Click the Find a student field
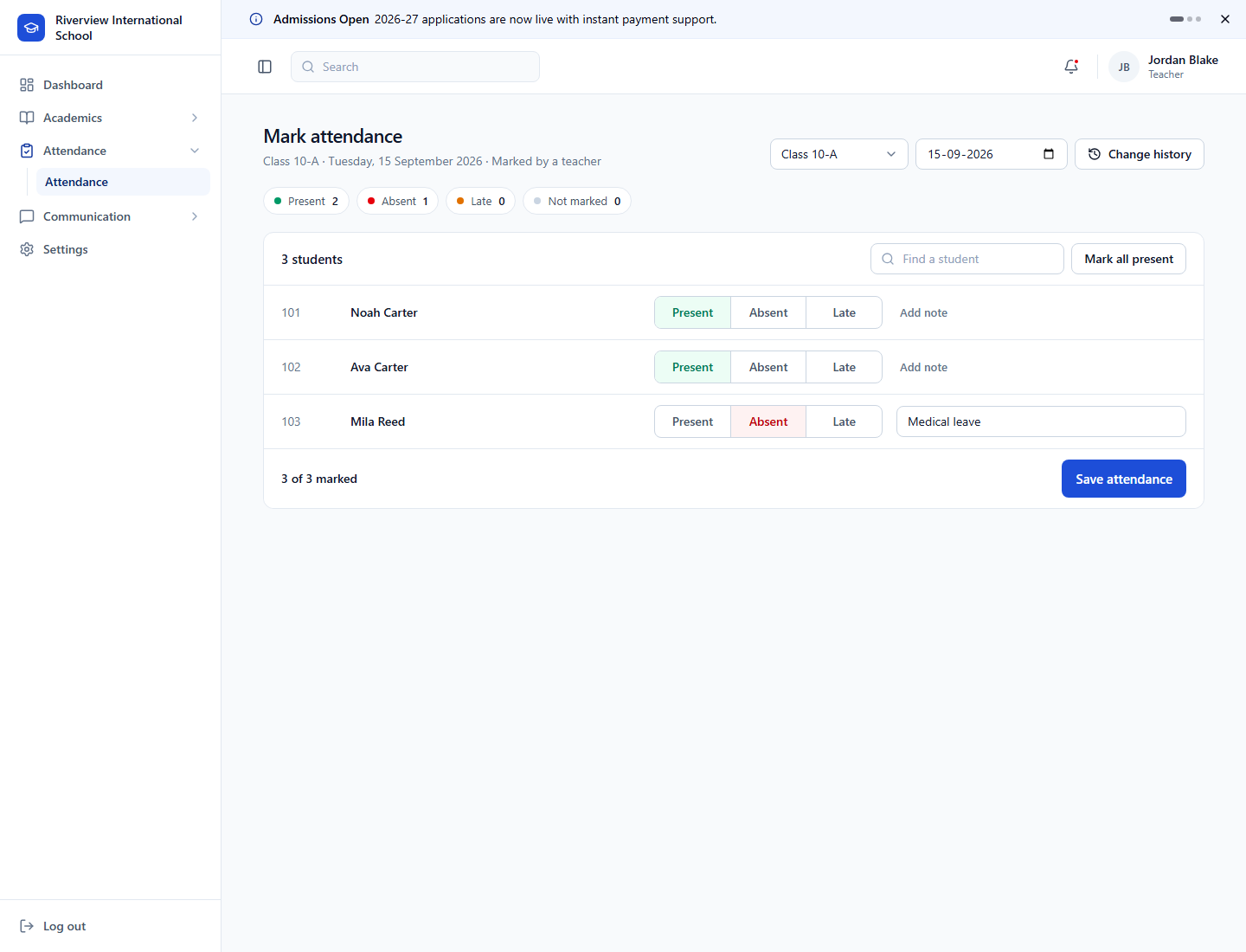The height and width of the screenshot is (952, 1246). tap(967, 259)
